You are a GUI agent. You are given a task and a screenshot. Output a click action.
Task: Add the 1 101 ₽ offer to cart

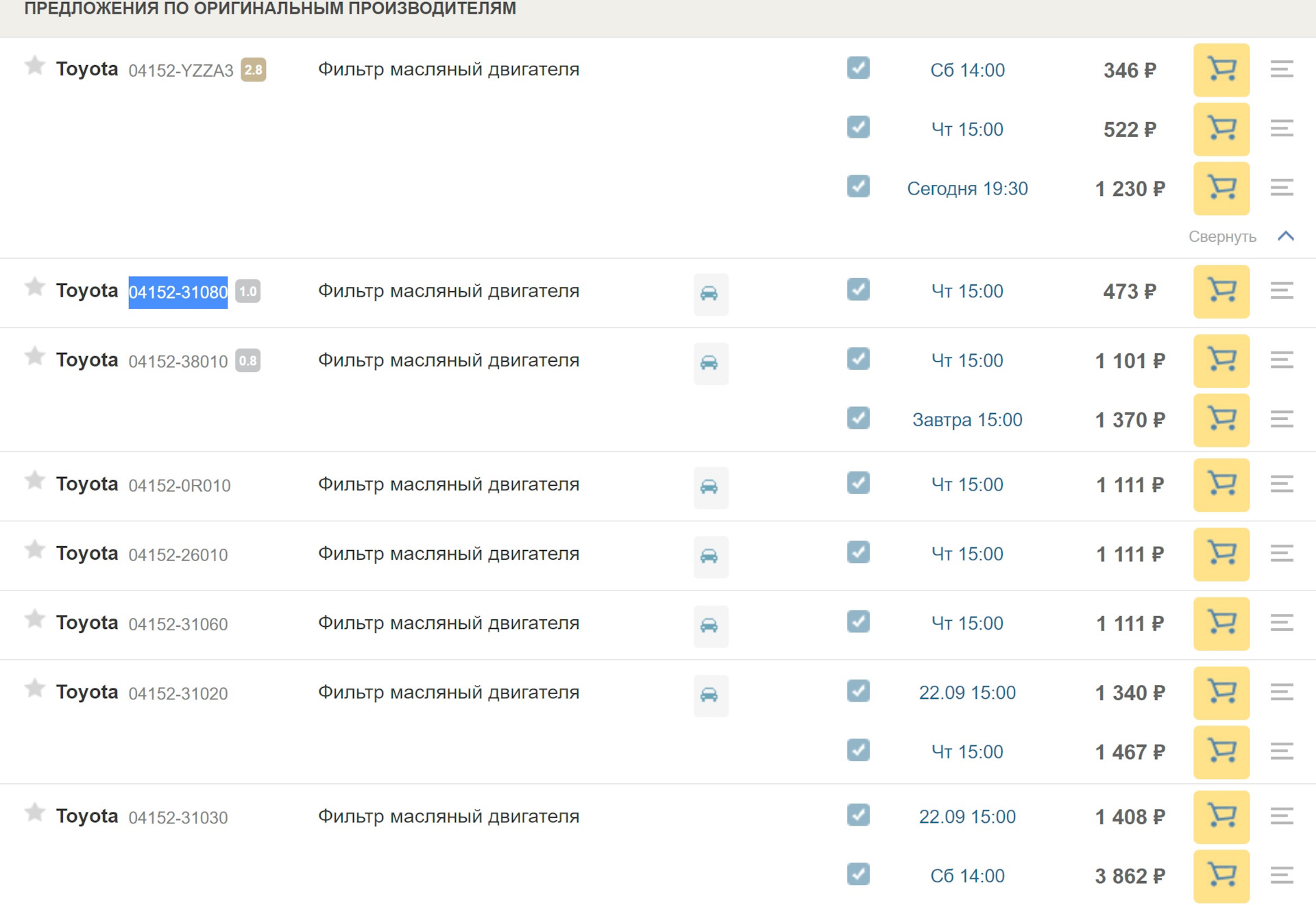click(x=1221, y=361)
